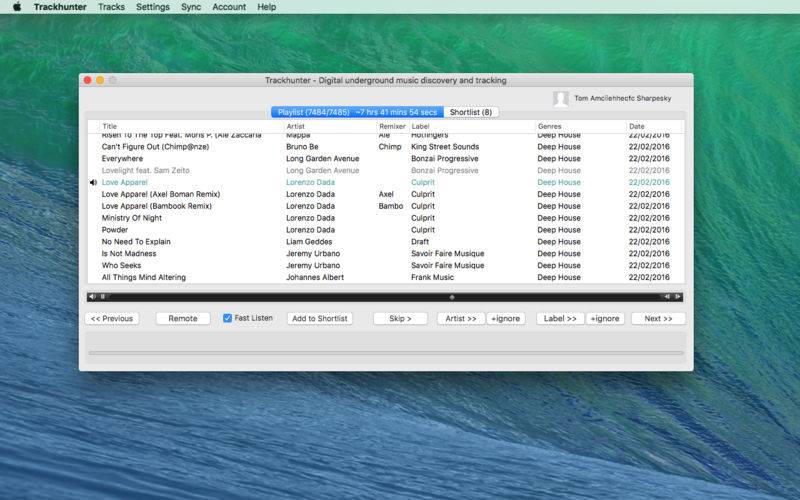The width and height of the screenshot is (800, 500).
Task: Sort by the Remixer column header
Action: [392, 126]
